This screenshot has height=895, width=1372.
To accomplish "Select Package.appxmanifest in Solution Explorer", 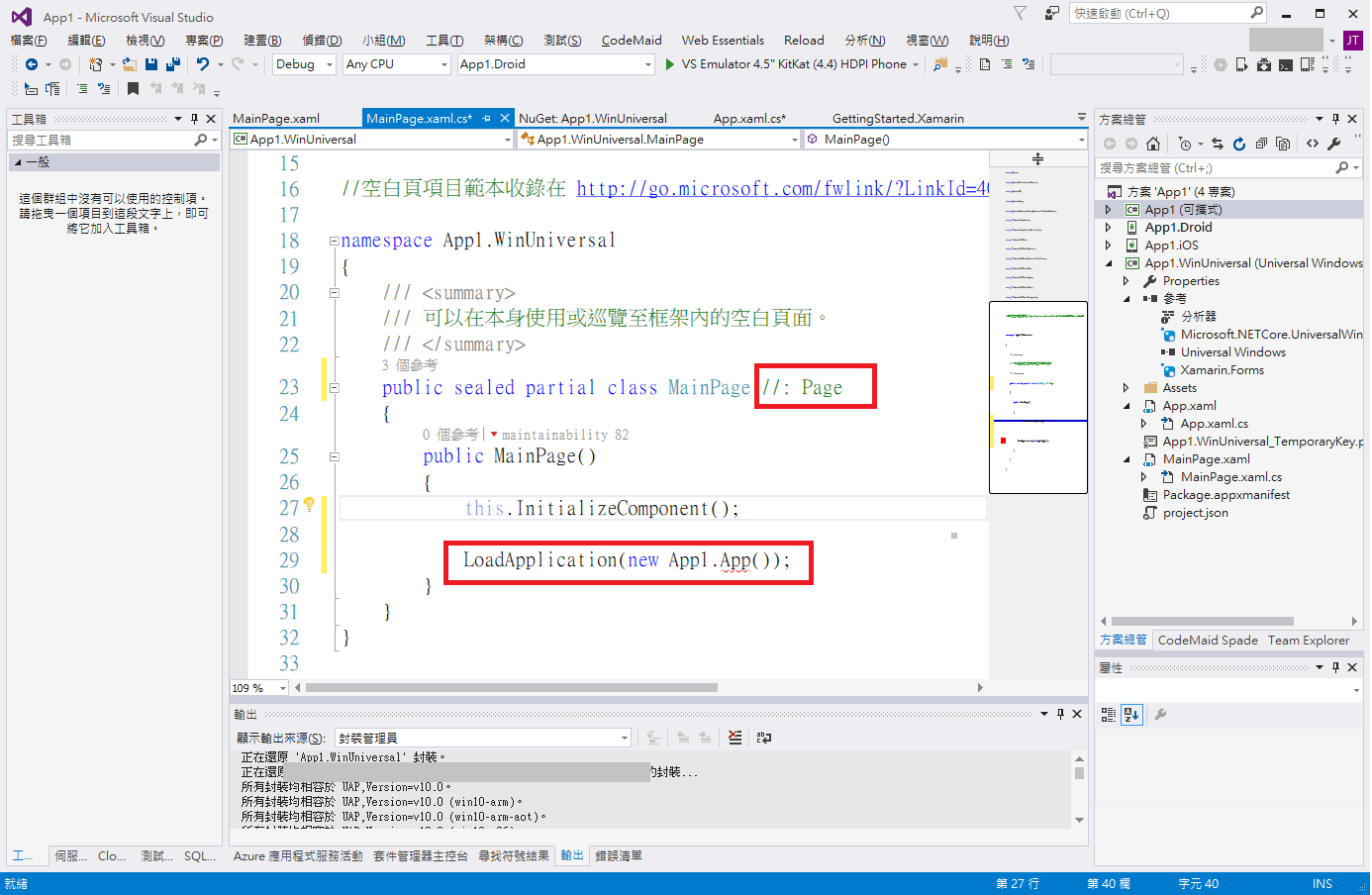I will coord(1225,495).
